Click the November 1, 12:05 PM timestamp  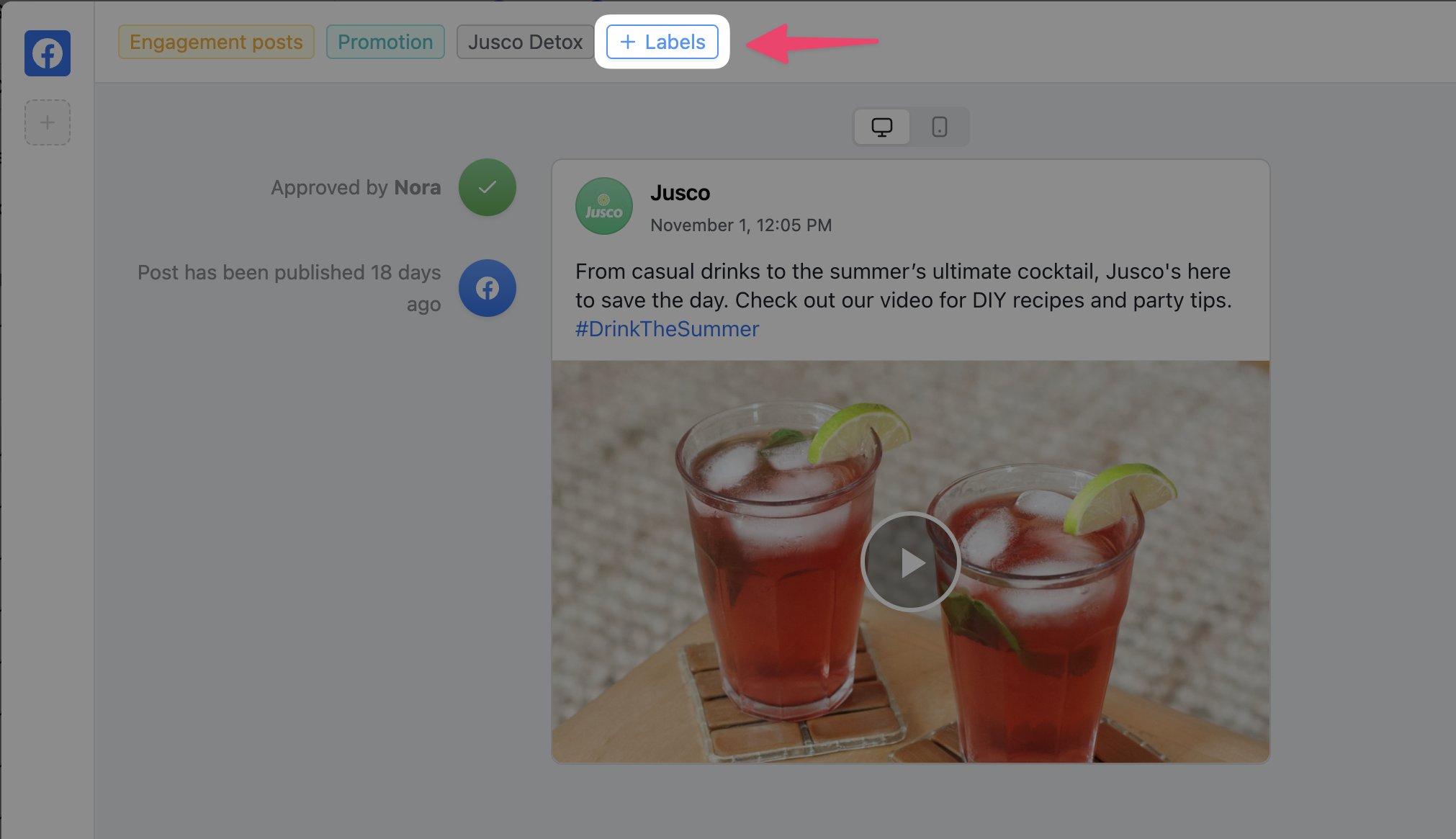click(740, 225)
